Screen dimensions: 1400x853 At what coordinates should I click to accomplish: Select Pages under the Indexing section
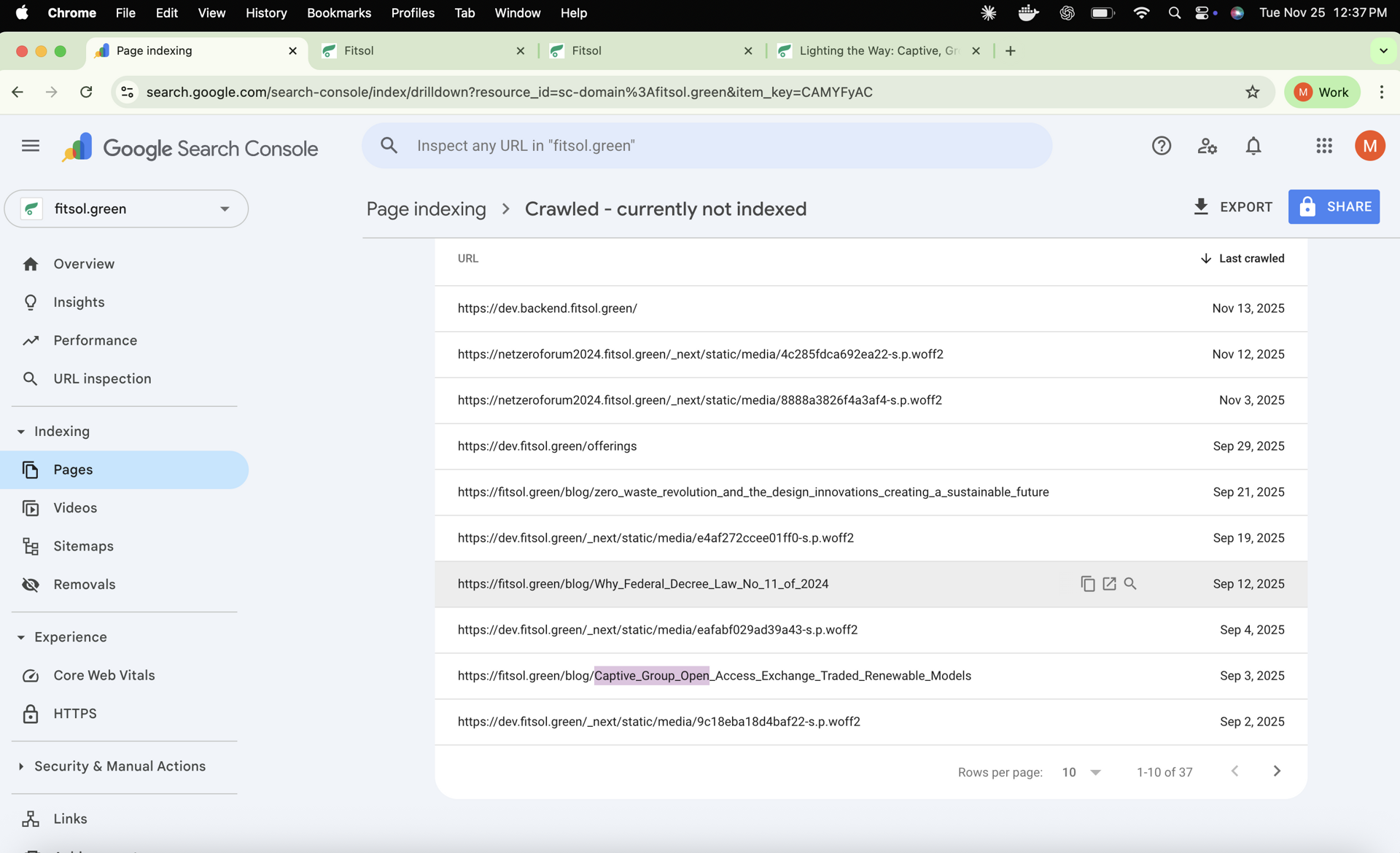[x=73, y=470]
